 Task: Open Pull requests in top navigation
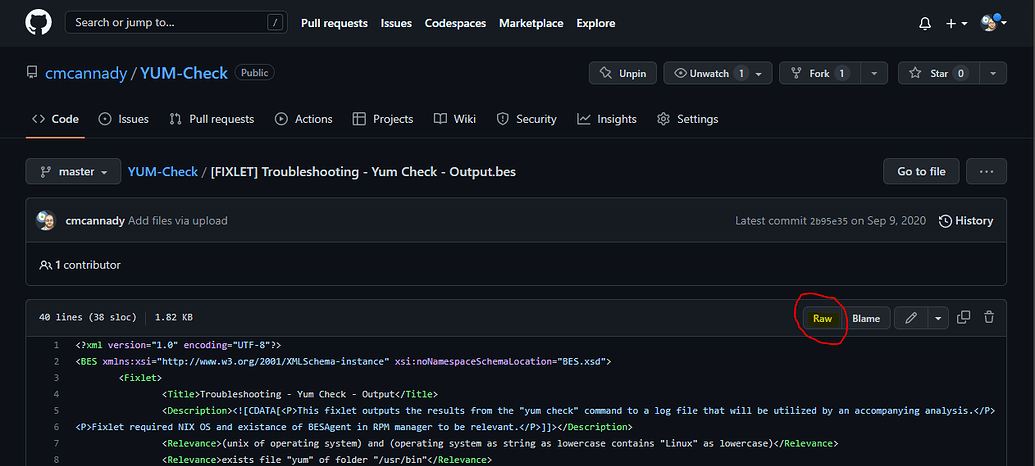334,23
